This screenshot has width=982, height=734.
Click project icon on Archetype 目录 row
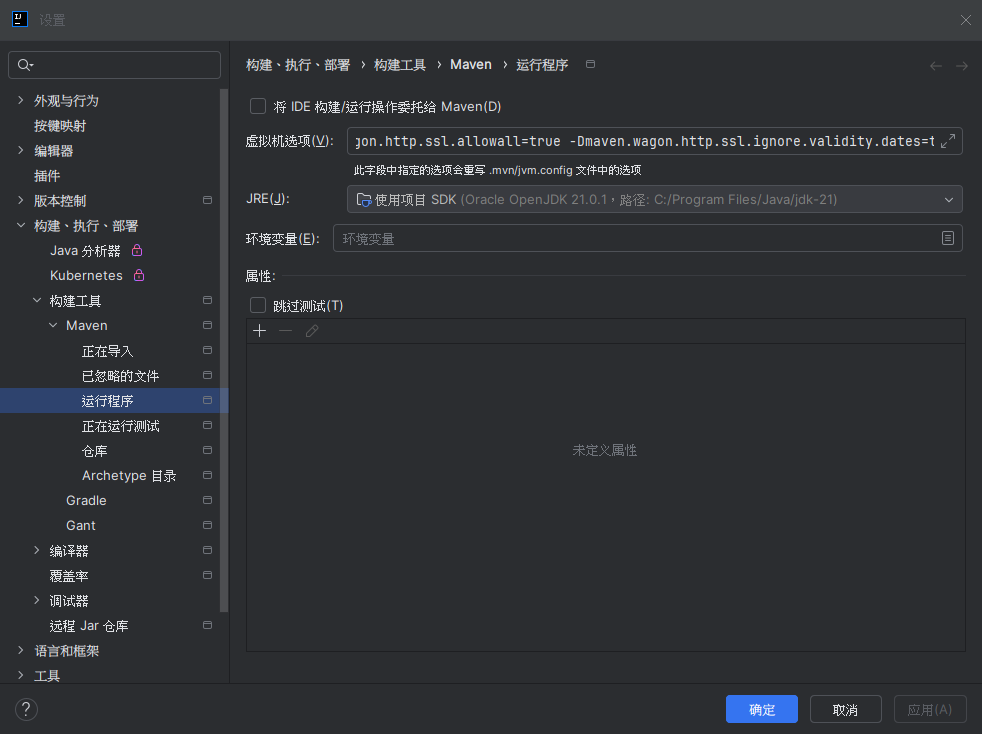pyautogui.click(x=207, y=475)
